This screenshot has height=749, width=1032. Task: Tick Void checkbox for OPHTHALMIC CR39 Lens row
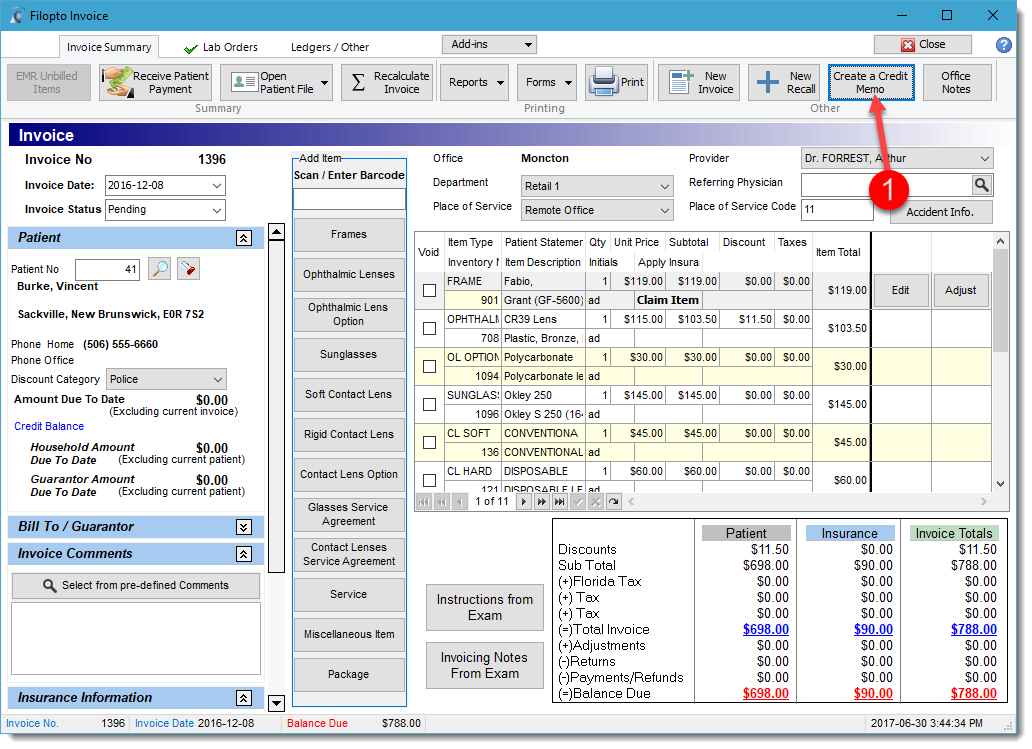(x=429, y=328)
